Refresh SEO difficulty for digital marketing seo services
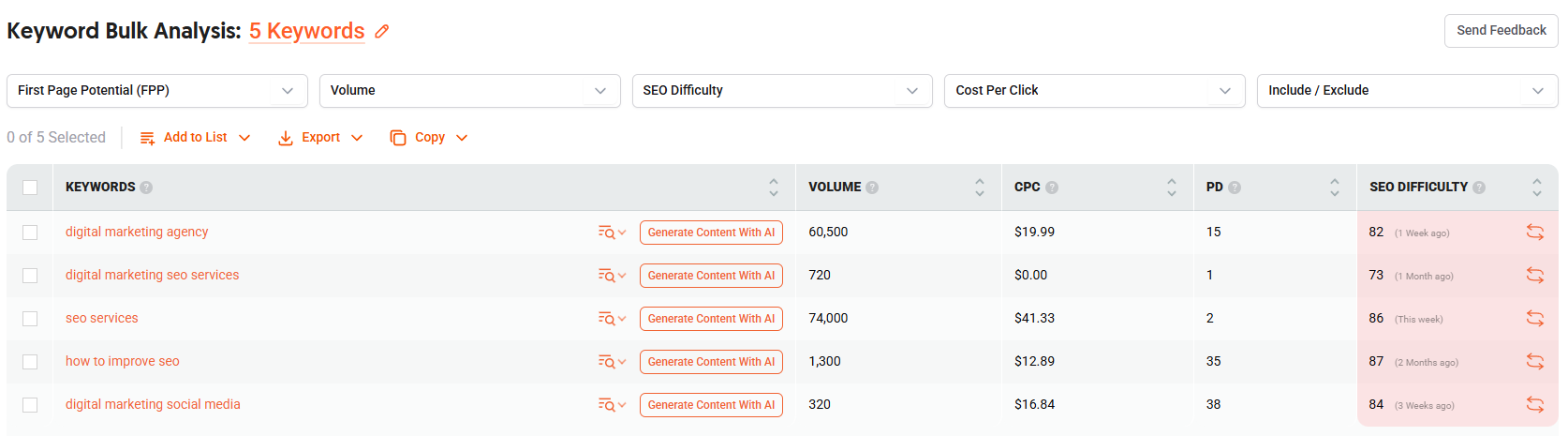Screen dimensions: 1568x436 (1535, 275)
